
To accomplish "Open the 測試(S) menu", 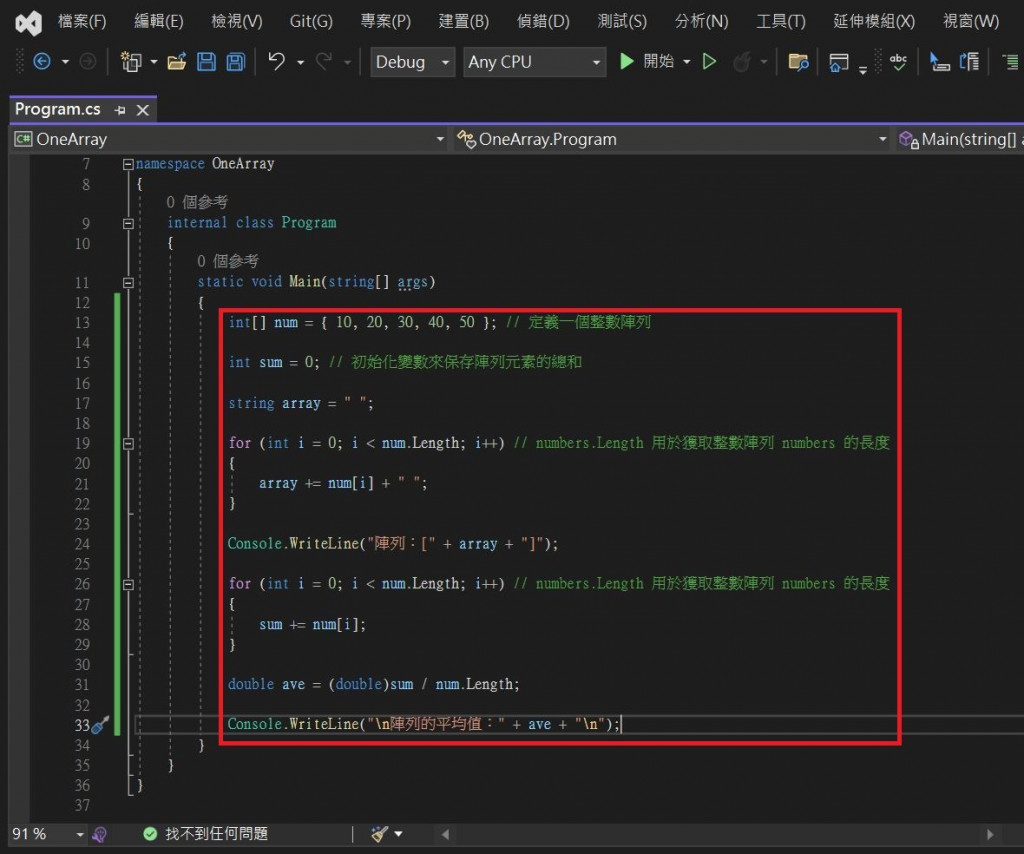I will coord(622,22).
